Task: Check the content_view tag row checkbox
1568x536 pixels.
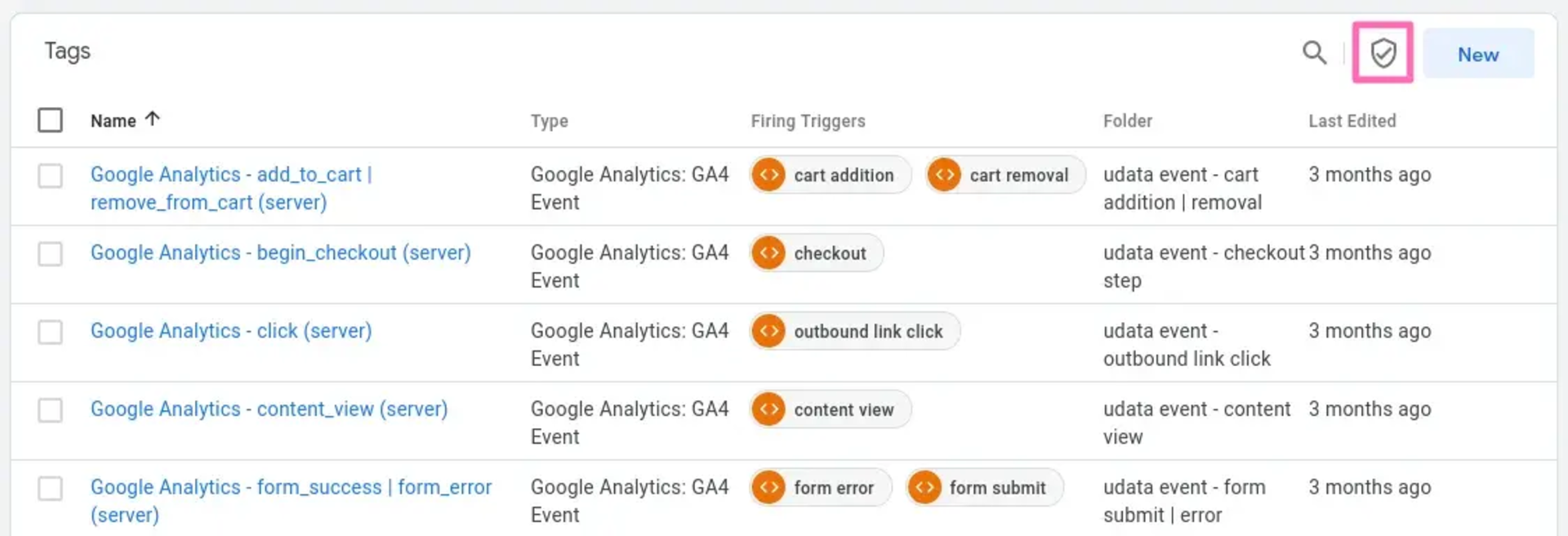Action: (50, 410)
